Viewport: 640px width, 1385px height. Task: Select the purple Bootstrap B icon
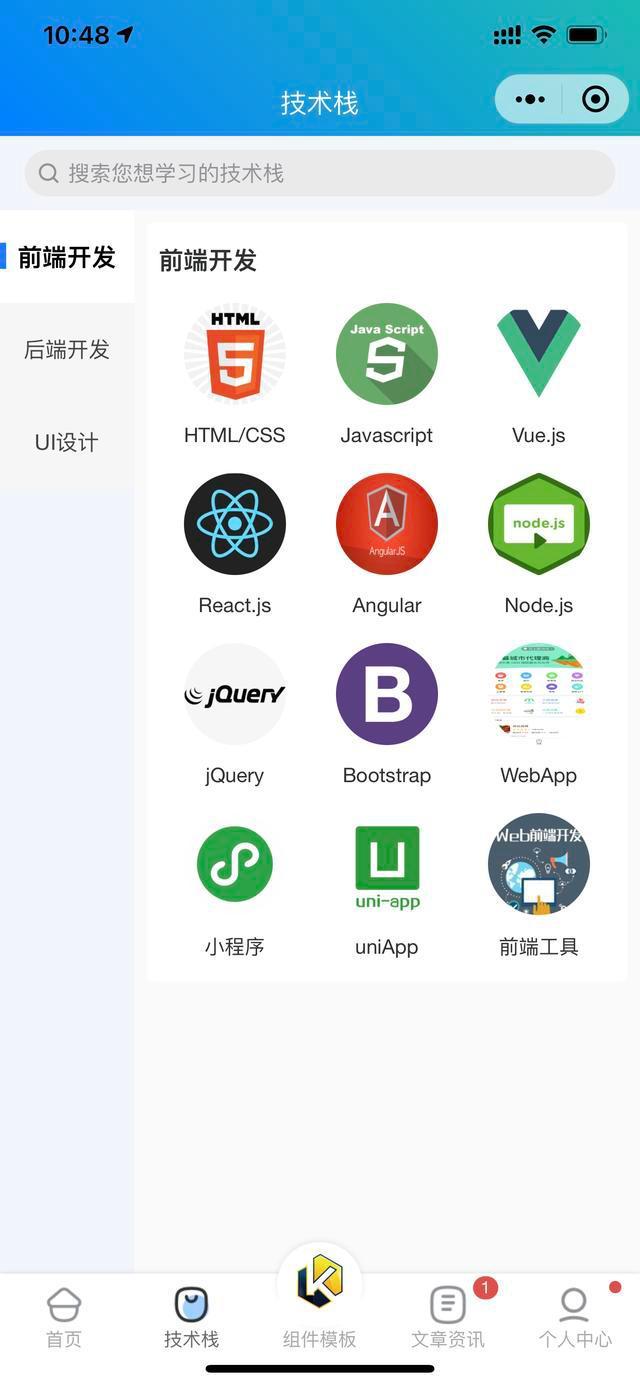[x=387, y=694]
